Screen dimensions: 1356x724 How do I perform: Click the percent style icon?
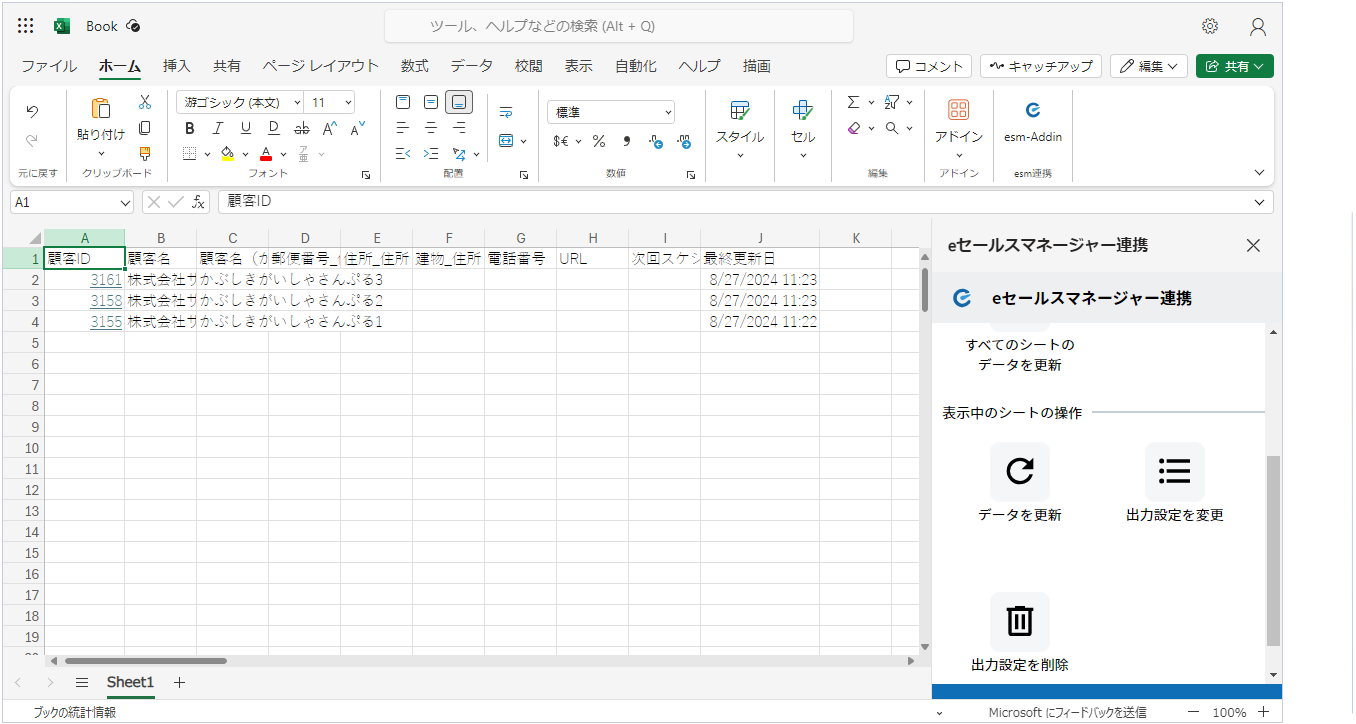click(599, 141)
